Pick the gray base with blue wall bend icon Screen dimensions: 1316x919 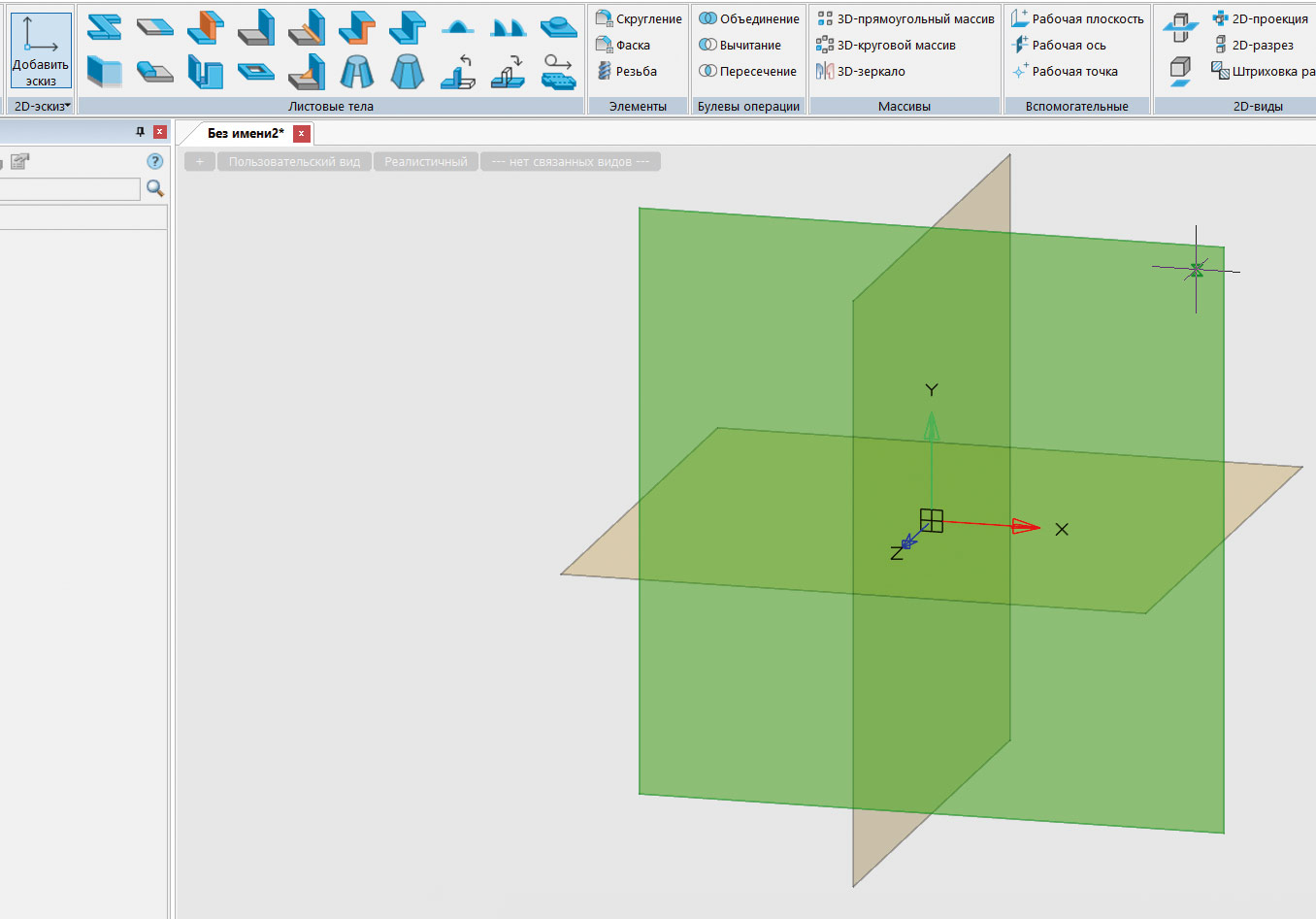(x=255, y=27)
